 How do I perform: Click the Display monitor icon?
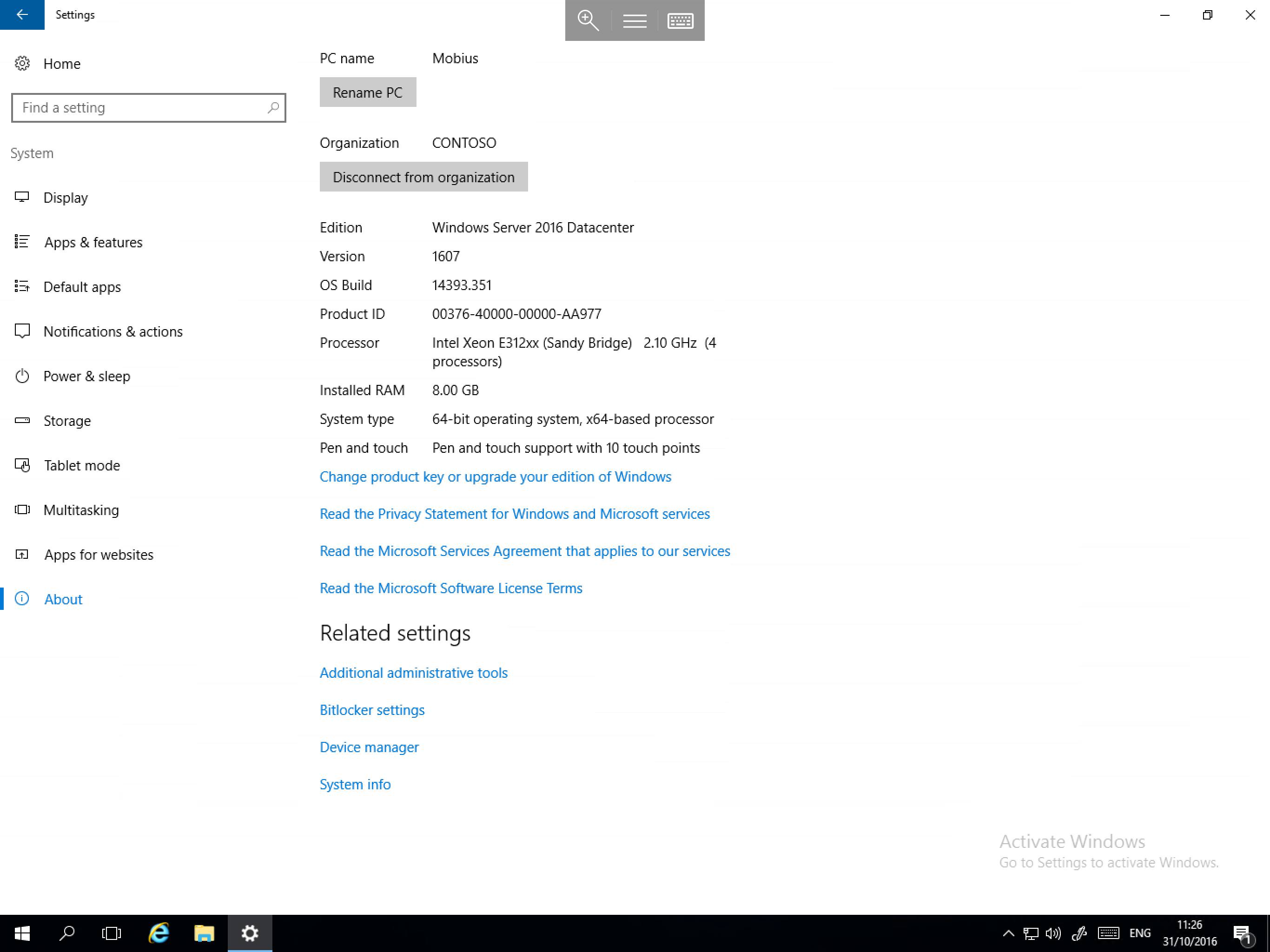(22, 197)
